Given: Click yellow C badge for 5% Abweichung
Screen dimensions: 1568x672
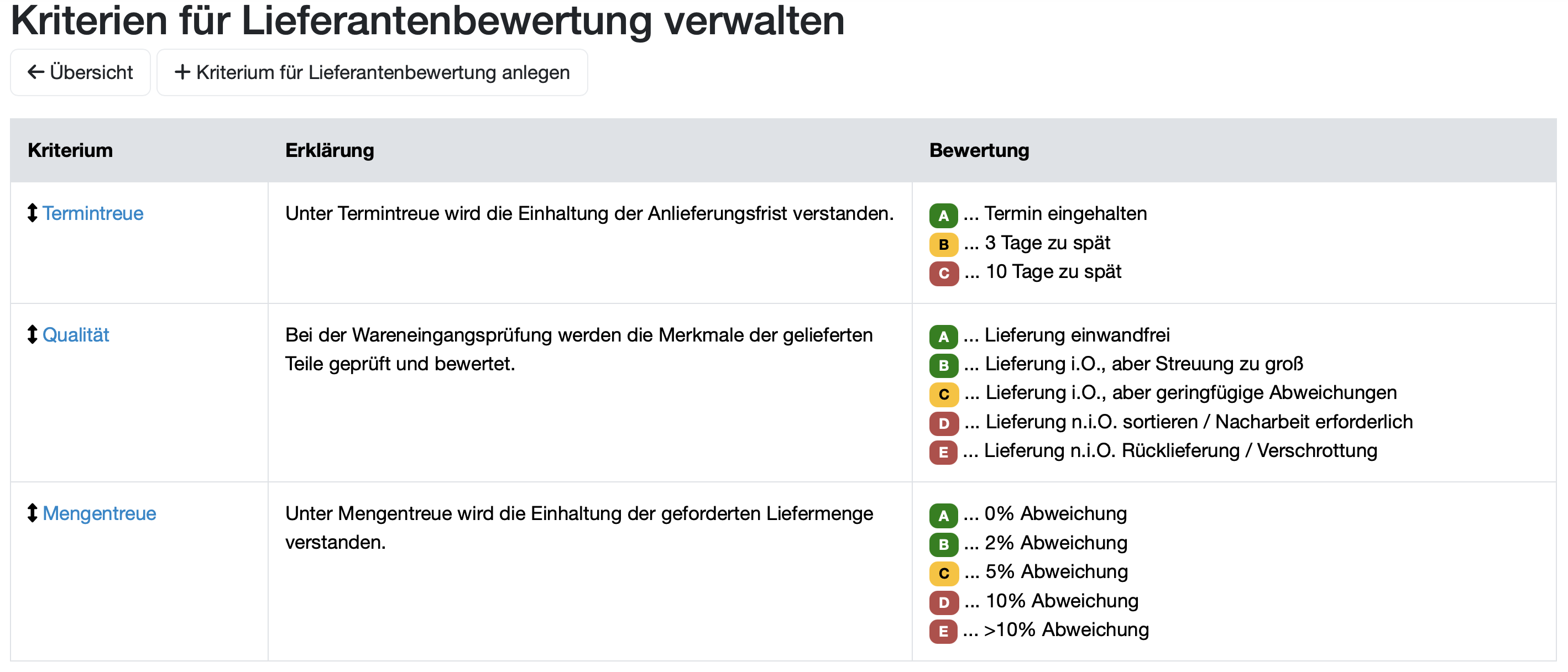Looking at the screenshot, I should (x=943, y=573).
